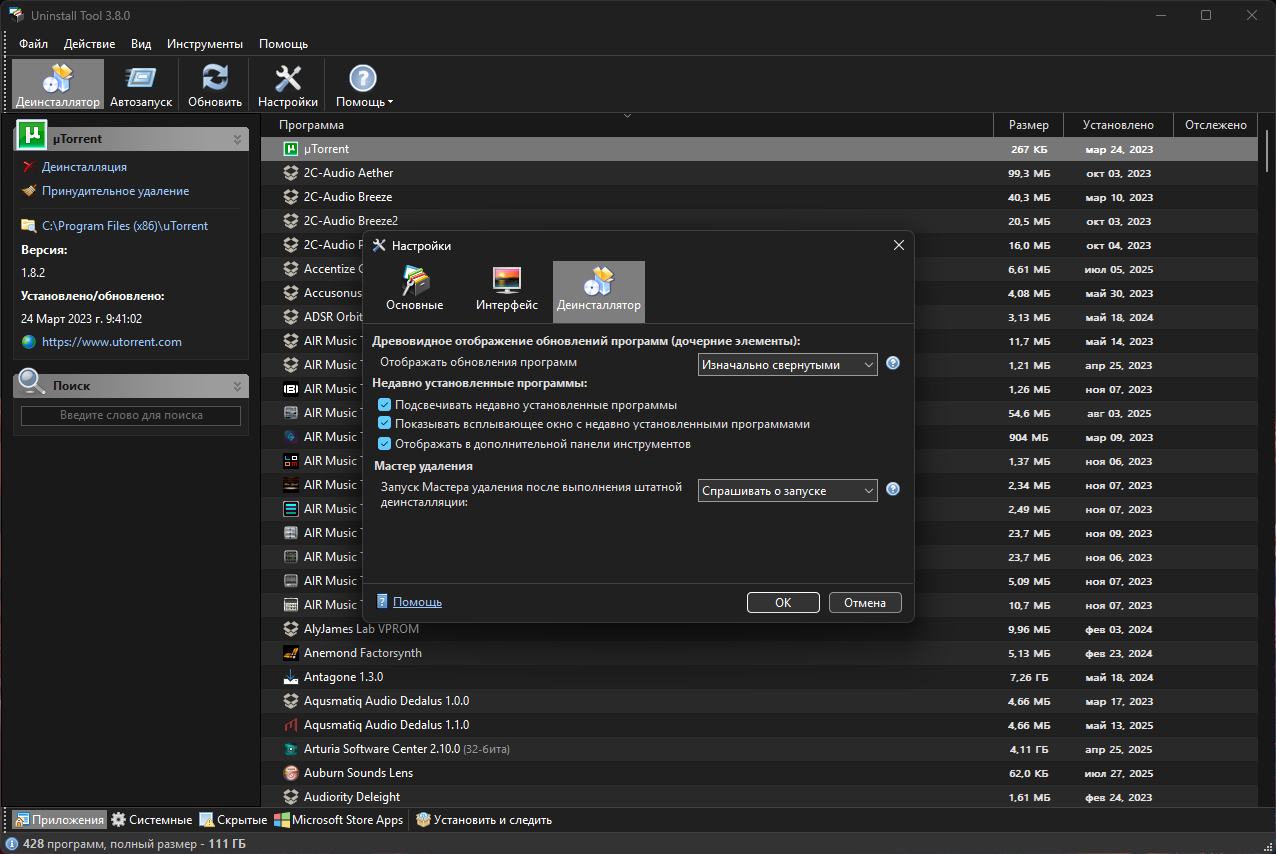Toggle Подсвечивать недавно установленные программы checkbox
Viewport: 1276px width, 854px height.
384,405
